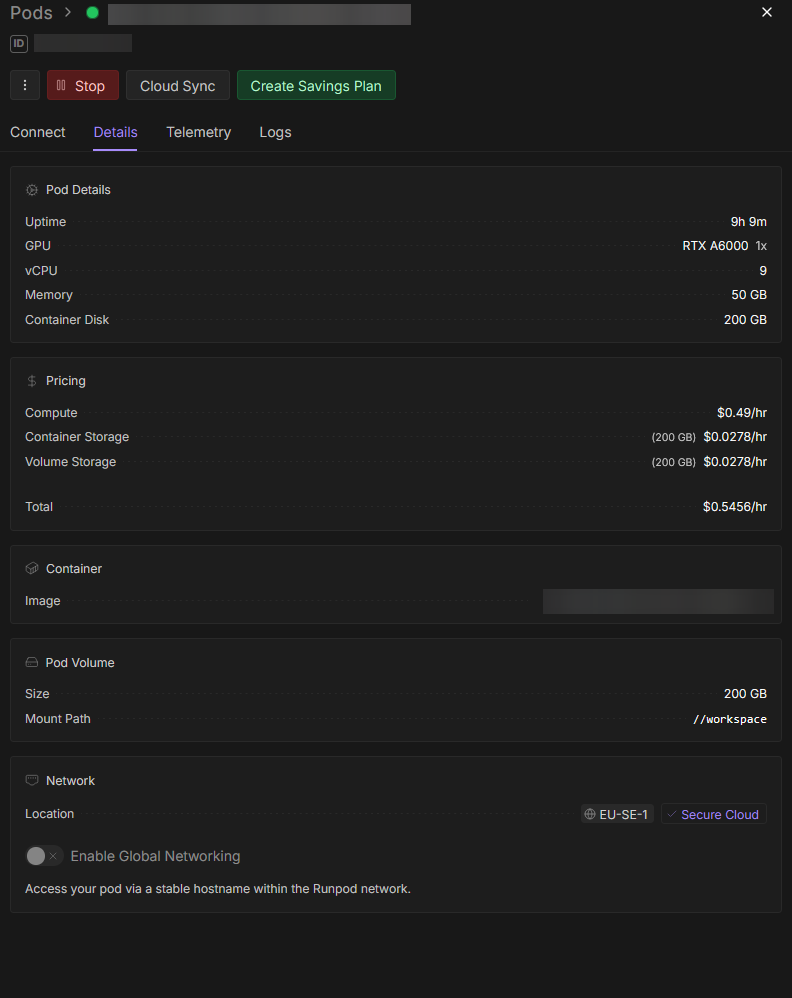Click the ID badge icon
Viewport: 792px width, 998px height.
click(19, 43)
